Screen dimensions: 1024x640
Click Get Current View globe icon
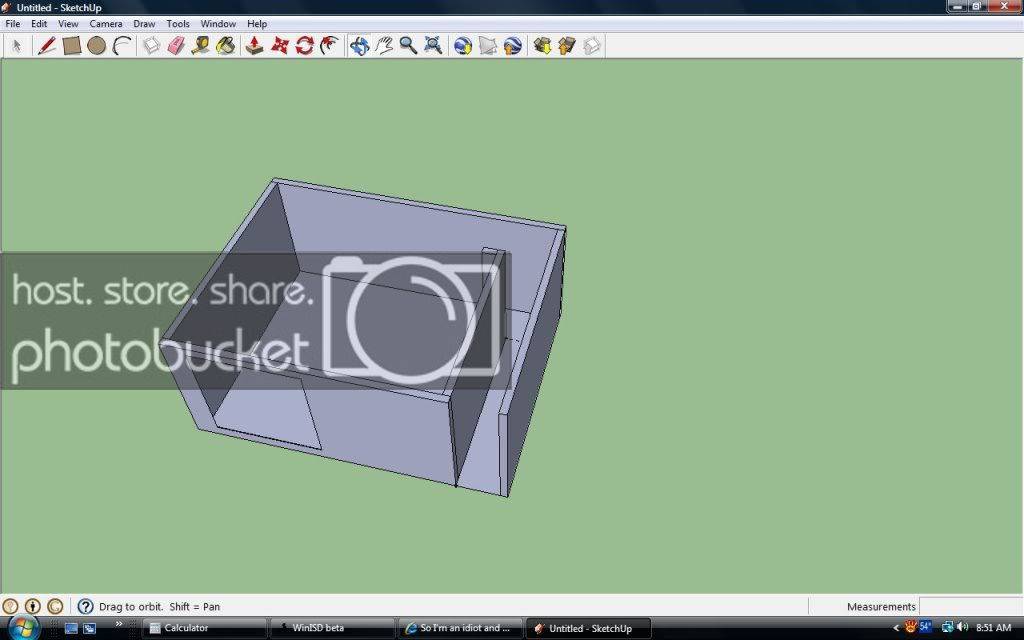[462, 46]
